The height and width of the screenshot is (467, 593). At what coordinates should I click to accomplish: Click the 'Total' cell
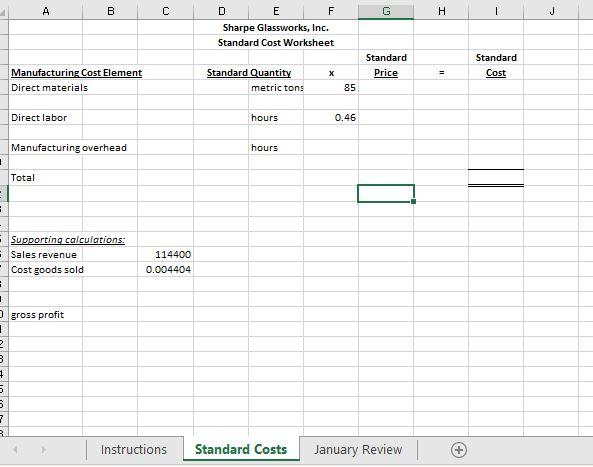click(46, 178)
